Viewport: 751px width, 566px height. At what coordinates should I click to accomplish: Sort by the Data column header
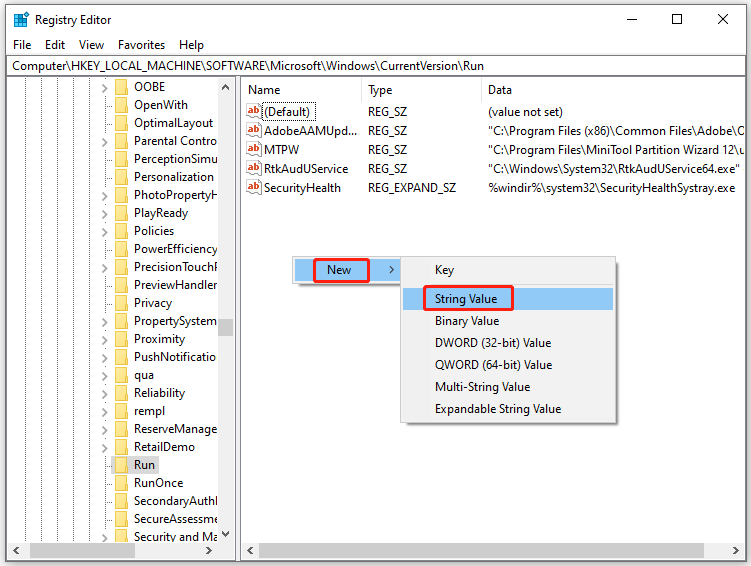[x=613, y=90]
